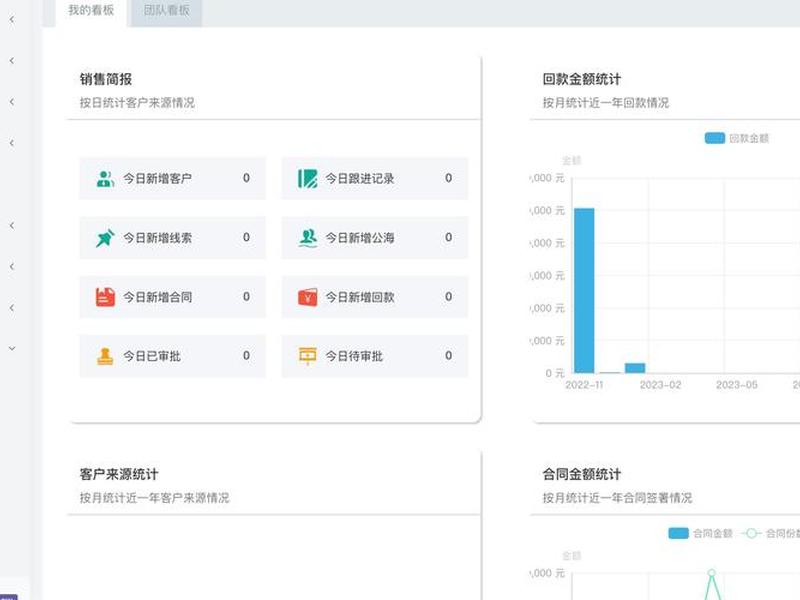Click the 0 count in 今日跟进记录 card
Image resolution: width=800 pixels, height=600 pixels.
click(448, 178)
